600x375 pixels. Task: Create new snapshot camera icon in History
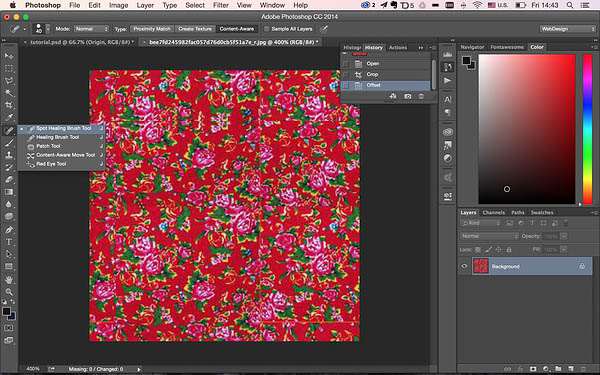[408, 96]
